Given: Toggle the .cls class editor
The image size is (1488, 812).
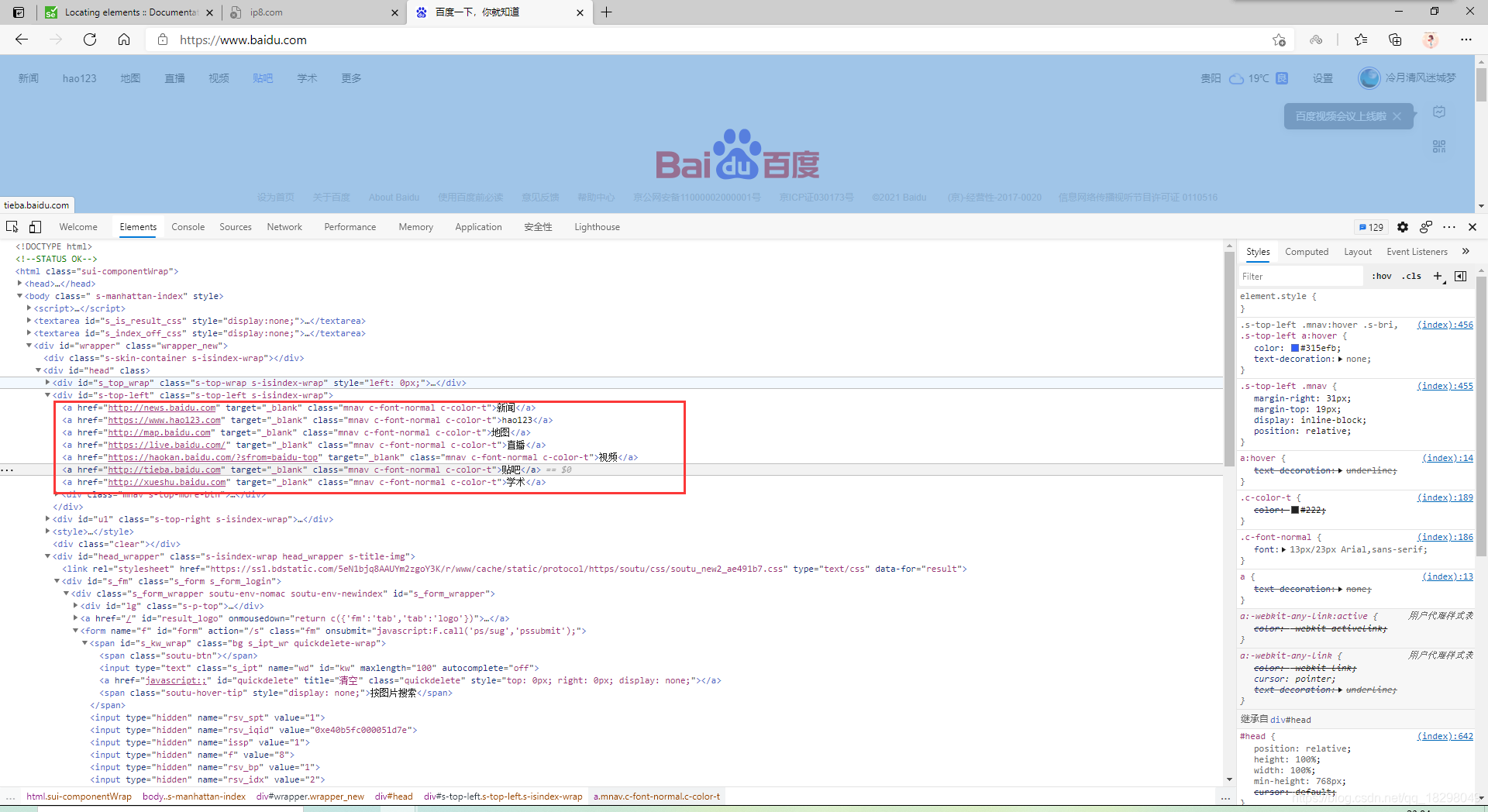Looking at the screenshot, I should 1412,276.
